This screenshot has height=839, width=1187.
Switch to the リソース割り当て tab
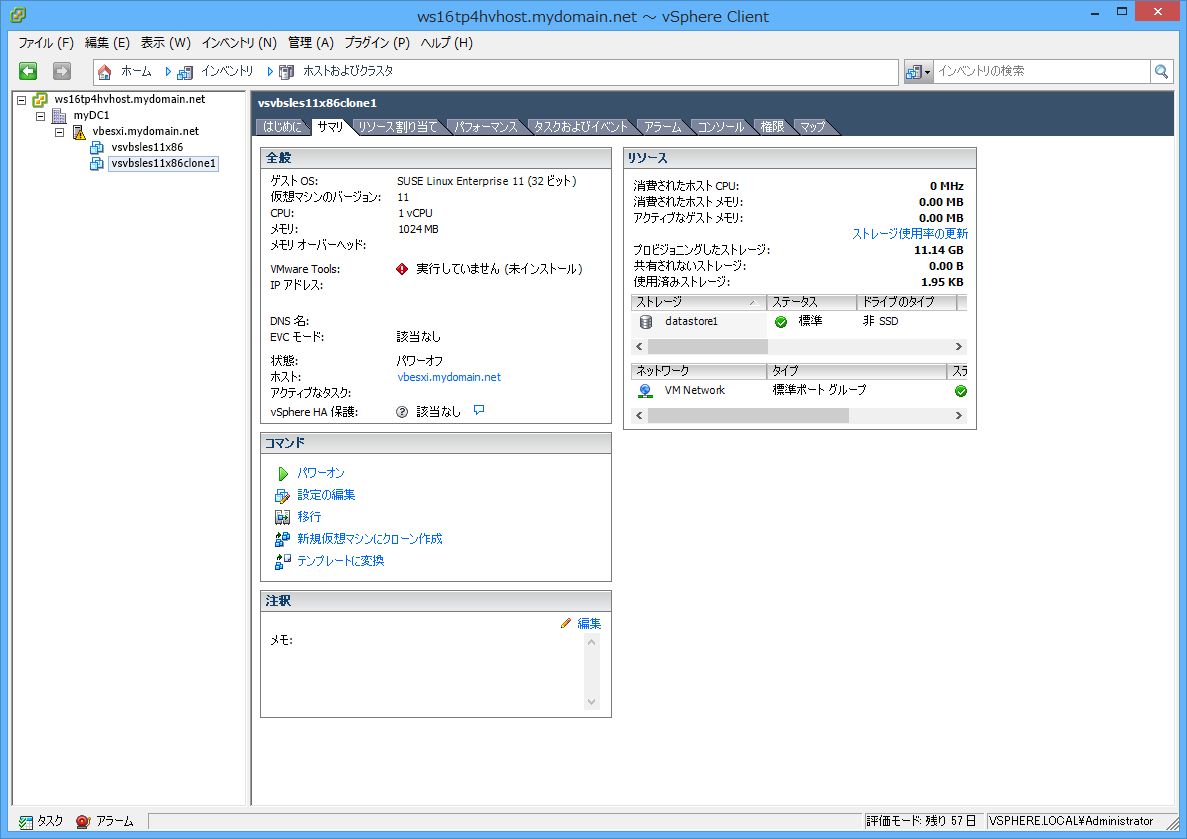[398, 126]
